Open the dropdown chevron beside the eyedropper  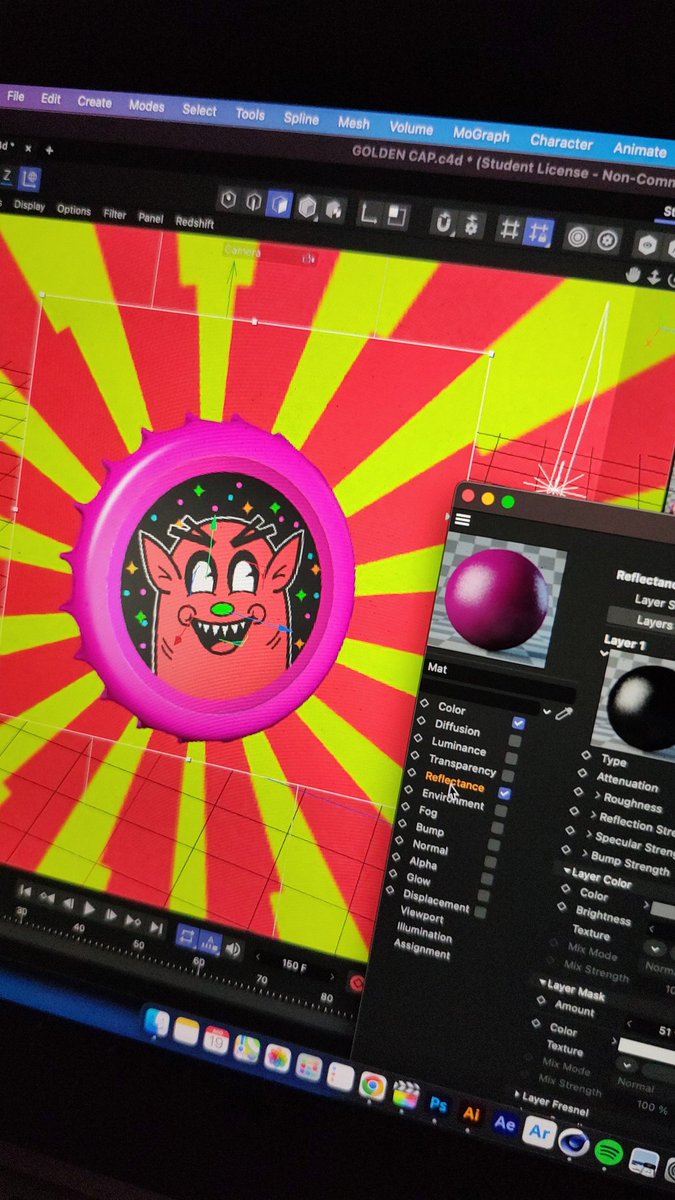(547, 711)
